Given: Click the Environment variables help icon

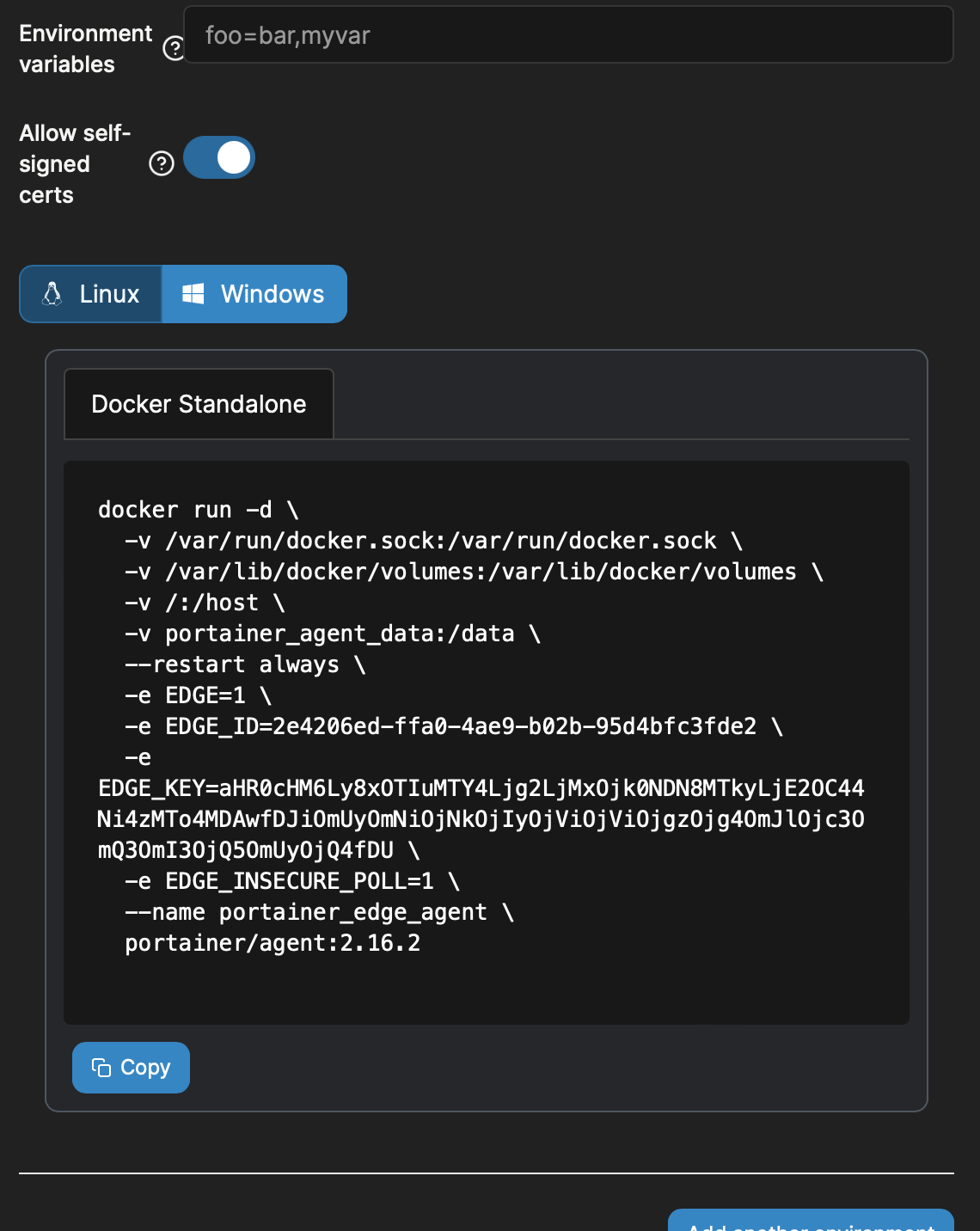Looking at the screenshot, I should [x=174, y=48].
